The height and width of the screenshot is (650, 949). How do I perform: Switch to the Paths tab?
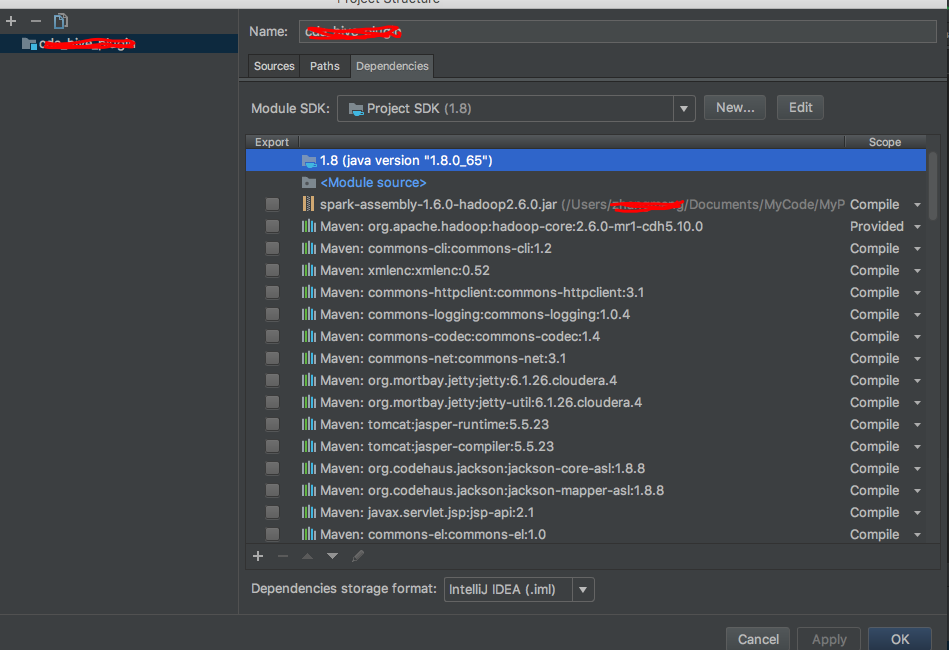(x=324, y=66)
